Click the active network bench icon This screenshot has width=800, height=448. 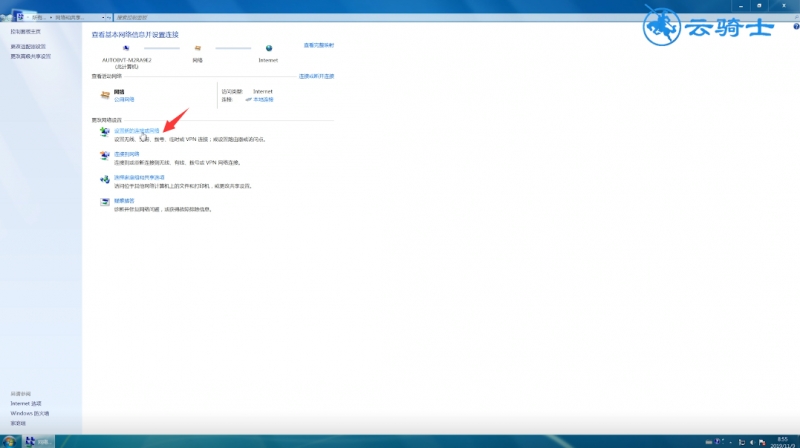pos(105,95)
